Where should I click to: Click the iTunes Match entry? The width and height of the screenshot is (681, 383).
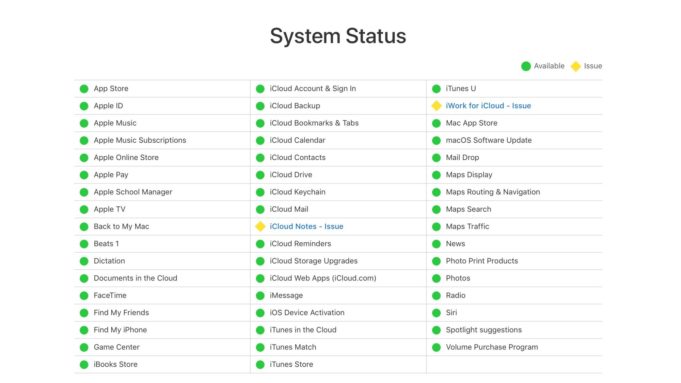coord(293,347)
